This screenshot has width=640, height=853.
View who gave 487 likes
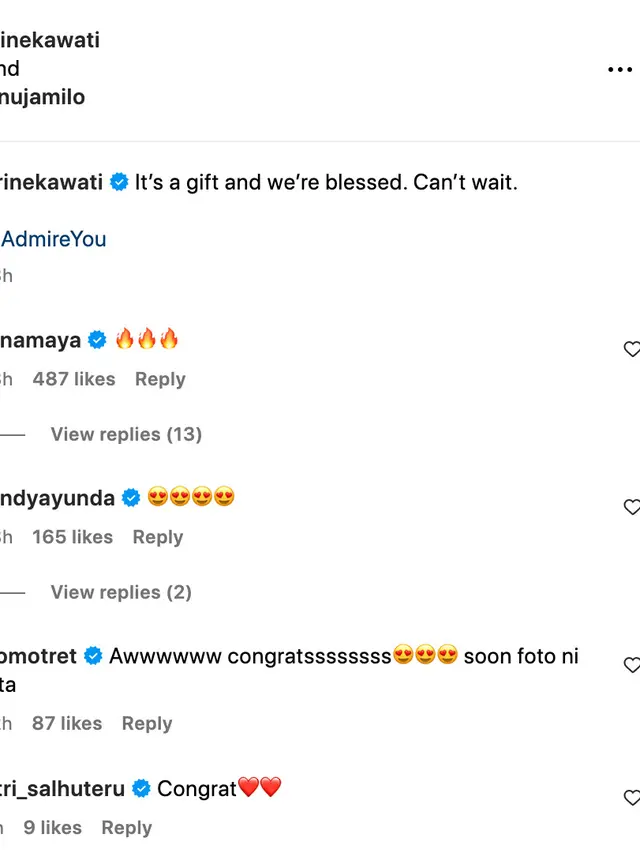tap(74, 379)
